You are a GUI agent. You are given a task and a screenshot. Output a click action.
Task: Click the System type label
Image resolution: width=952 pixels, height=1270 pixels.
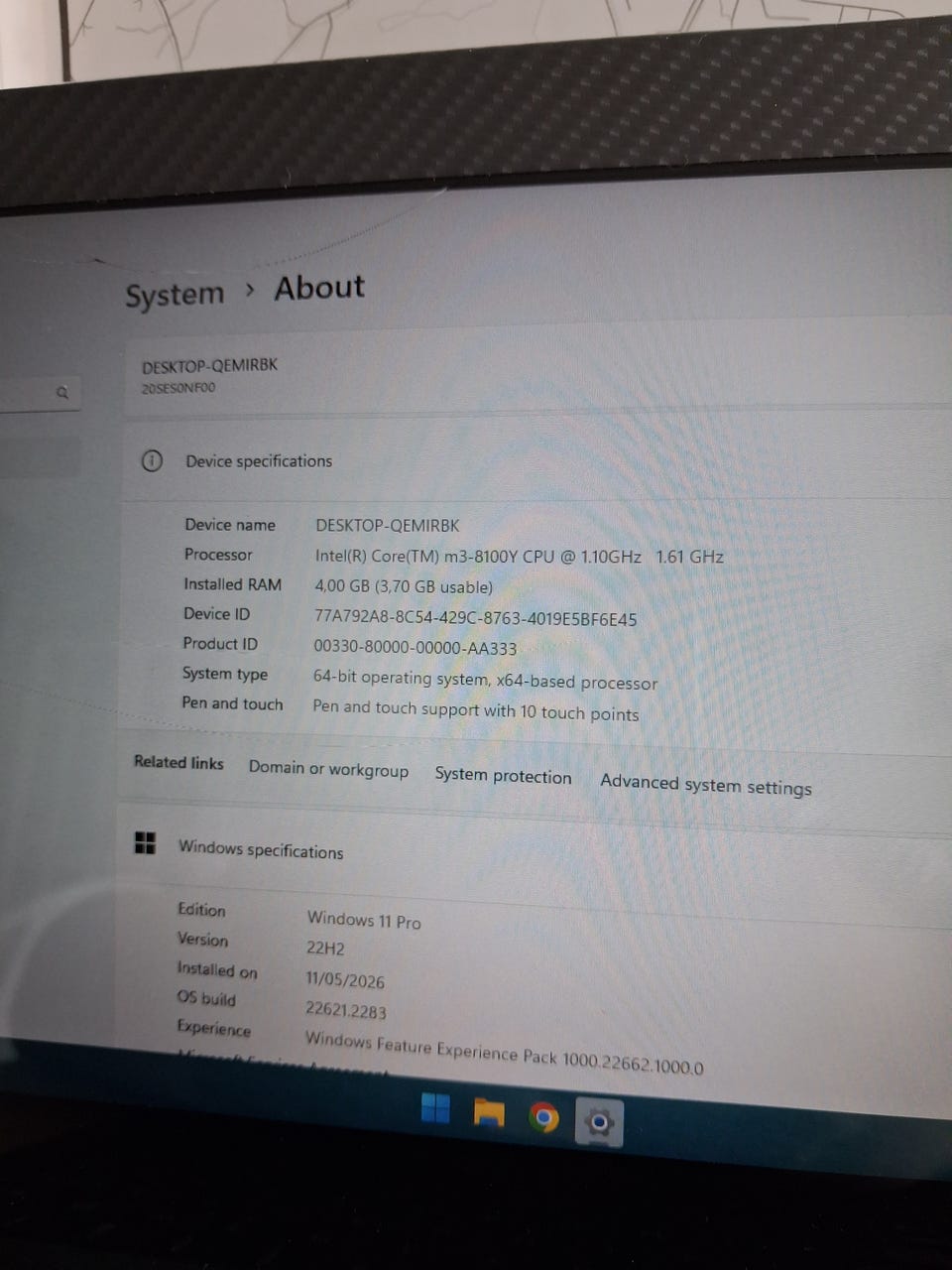225,674
